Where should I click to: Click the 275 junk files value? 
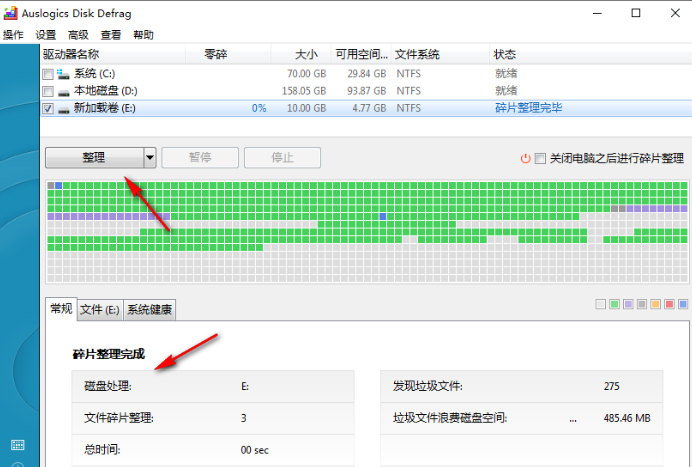(612, 386)
